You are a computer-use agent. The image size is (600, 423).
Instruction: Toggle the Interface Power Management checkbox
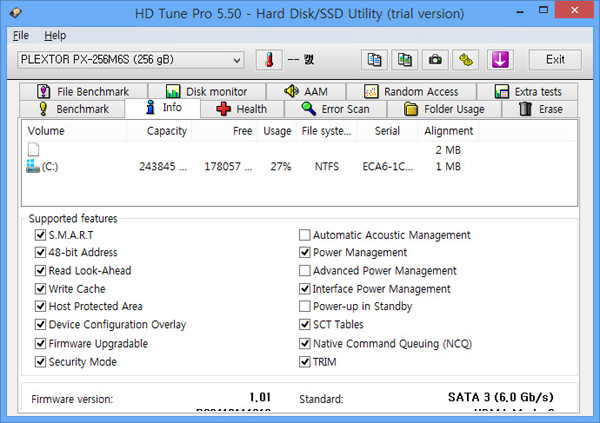click(305, 289)
